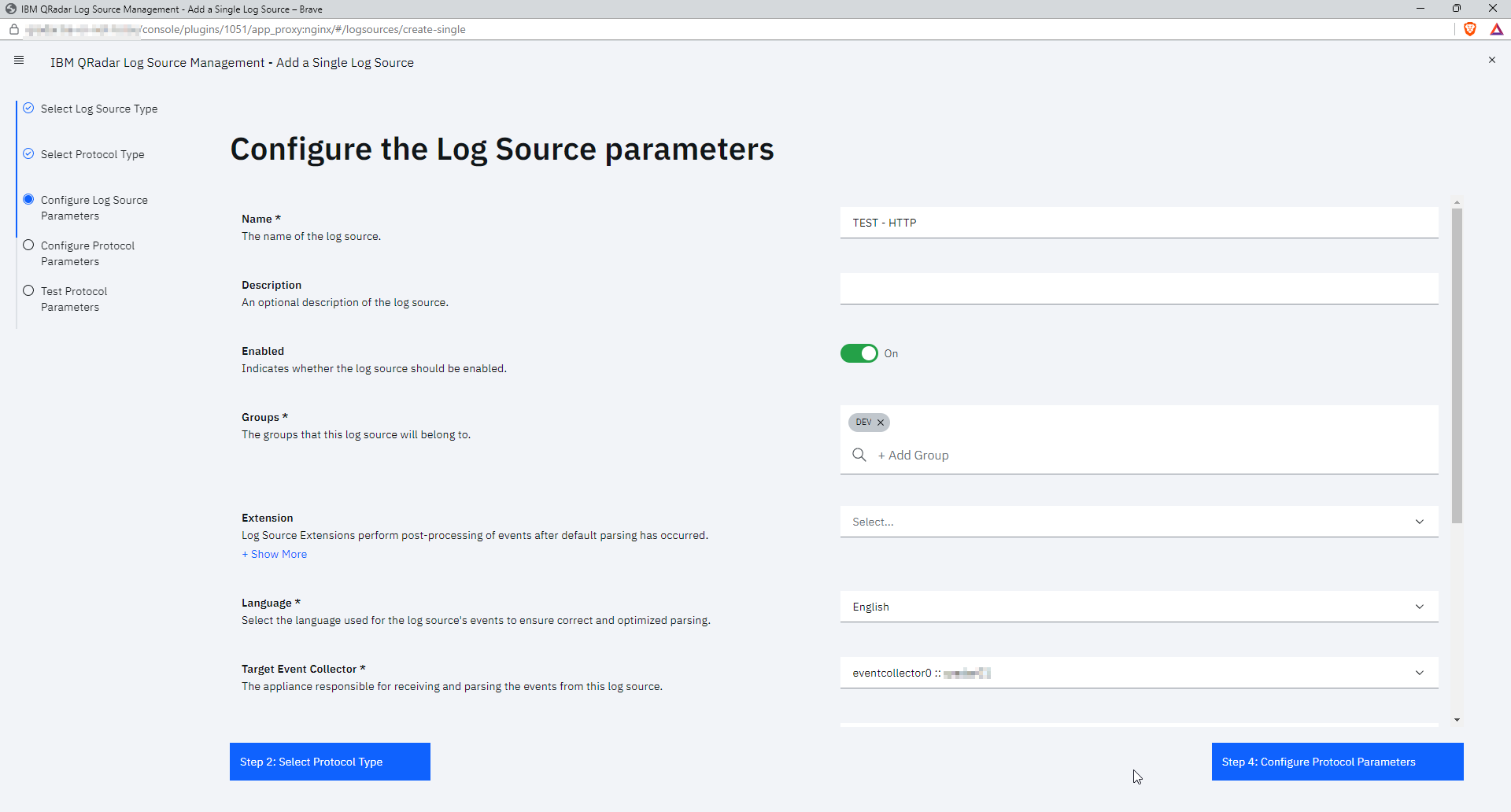Image resolution: width=1511 pixels, height=812 pixels.
Task: Click the Name input field
Action: 1139,223
